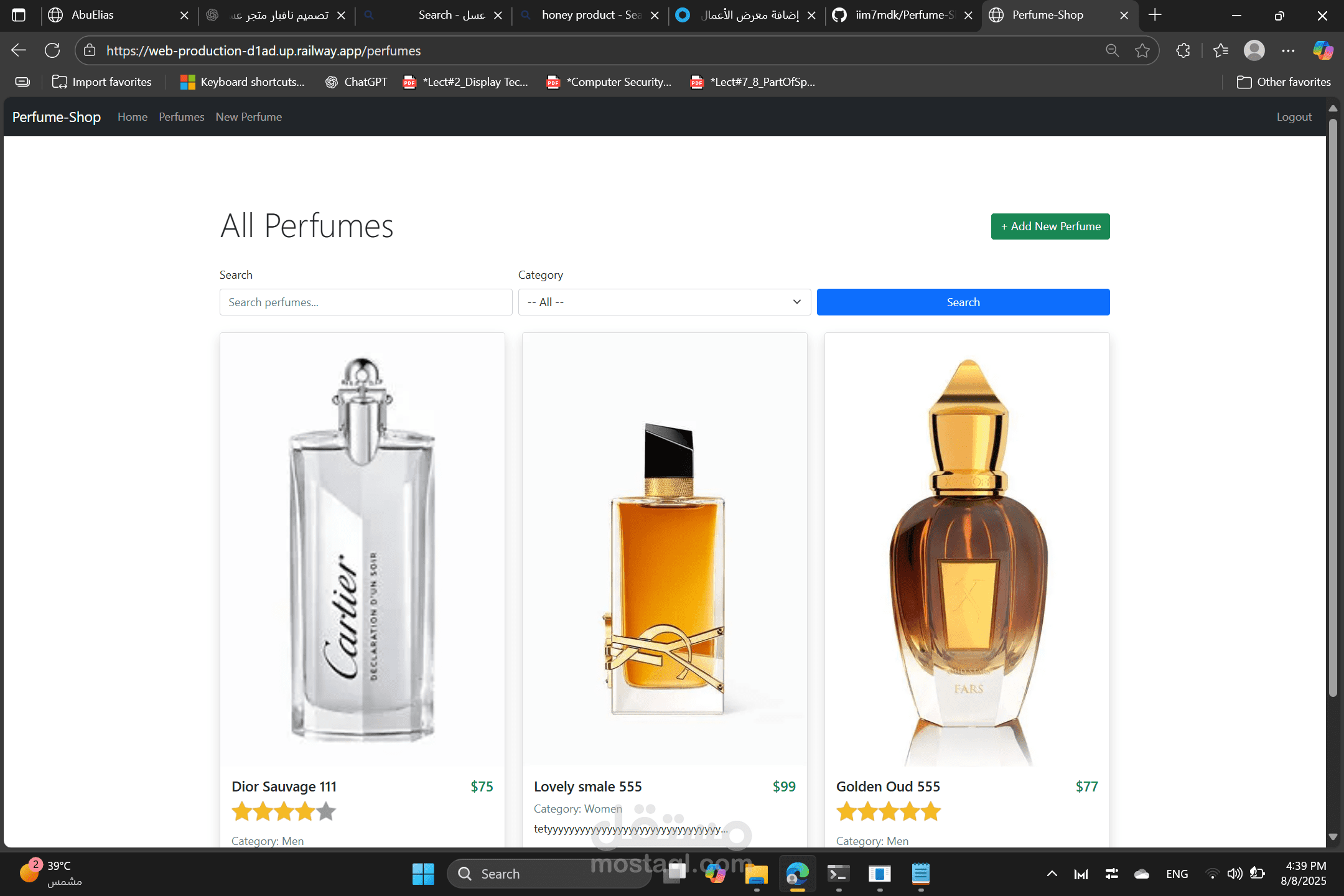Close the honey product search tab
The height and width of the screenshot is (896, 1344).
pyautogui.click(x=655, y=16)
